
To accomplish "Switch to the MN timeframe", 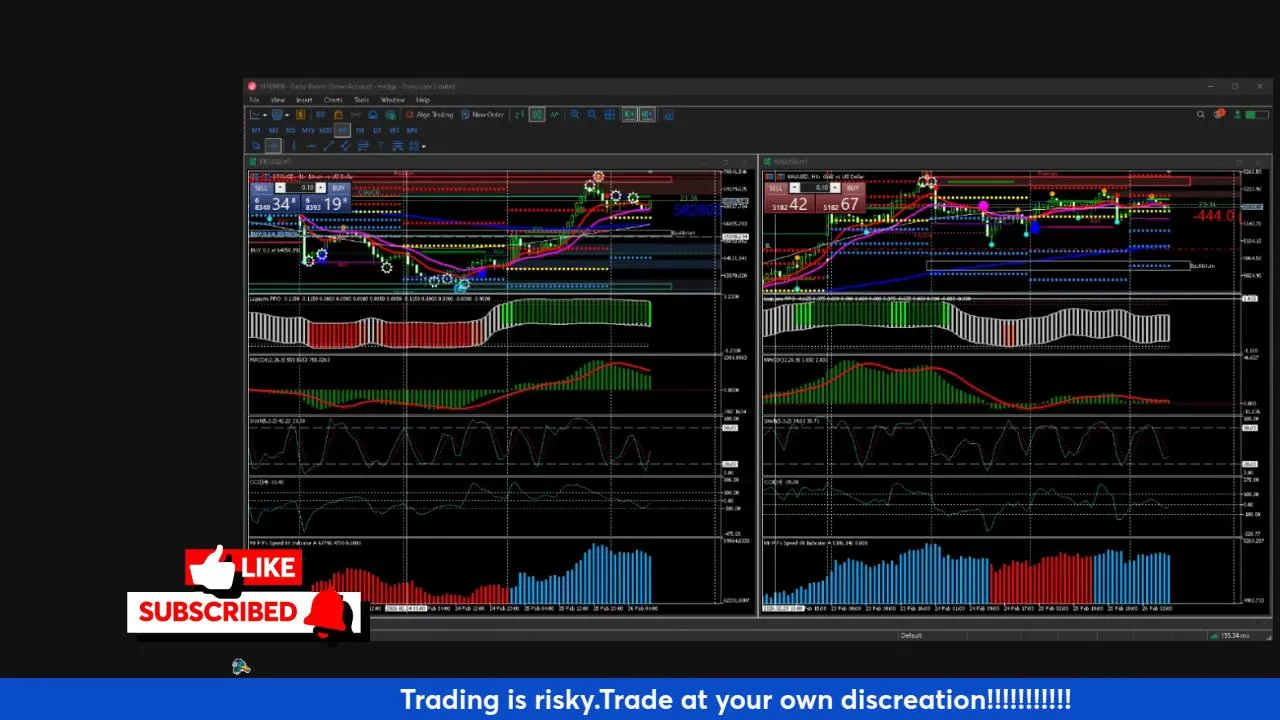I will (x=411, y=131).
